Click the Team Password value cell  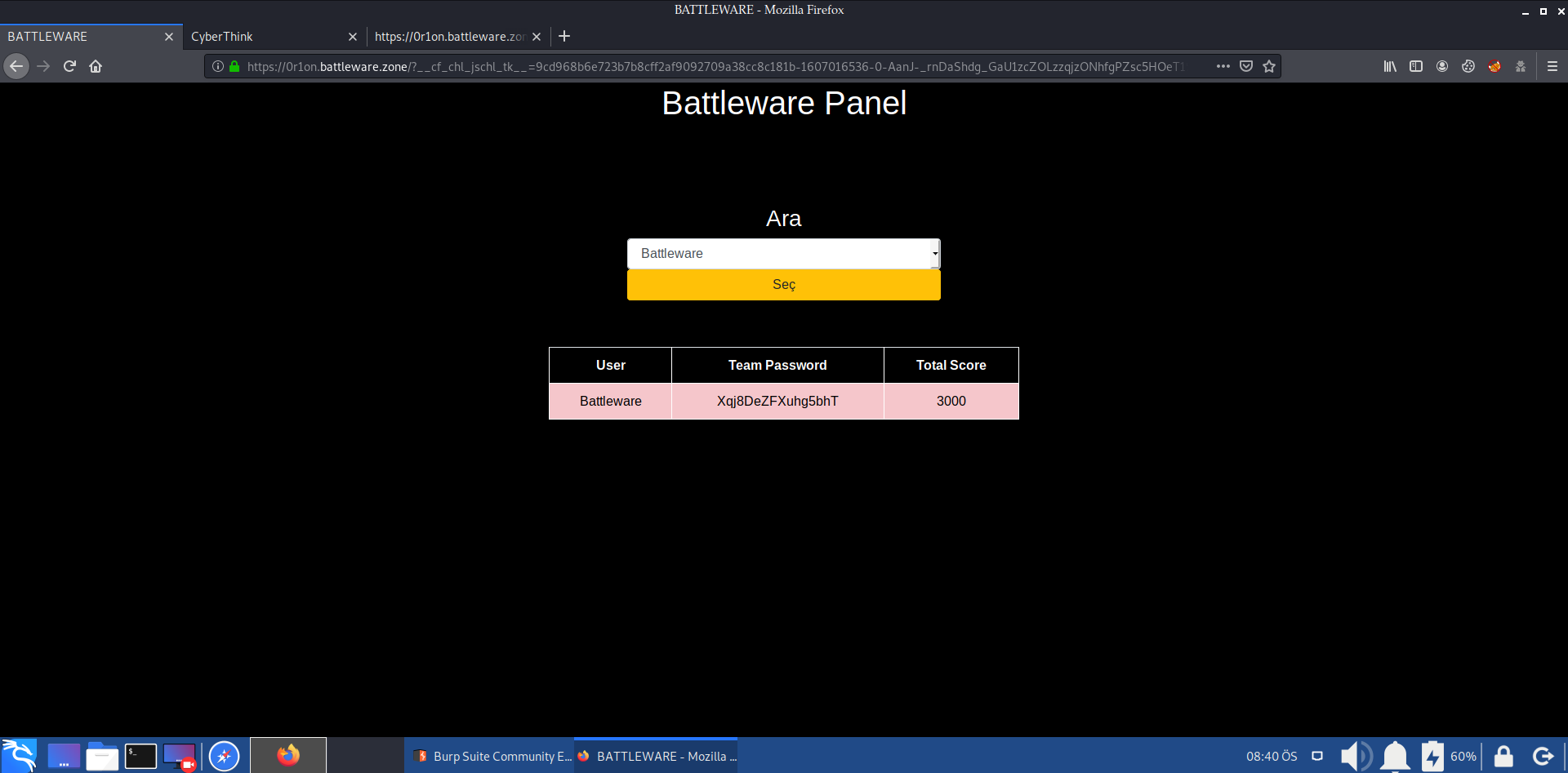777,401
